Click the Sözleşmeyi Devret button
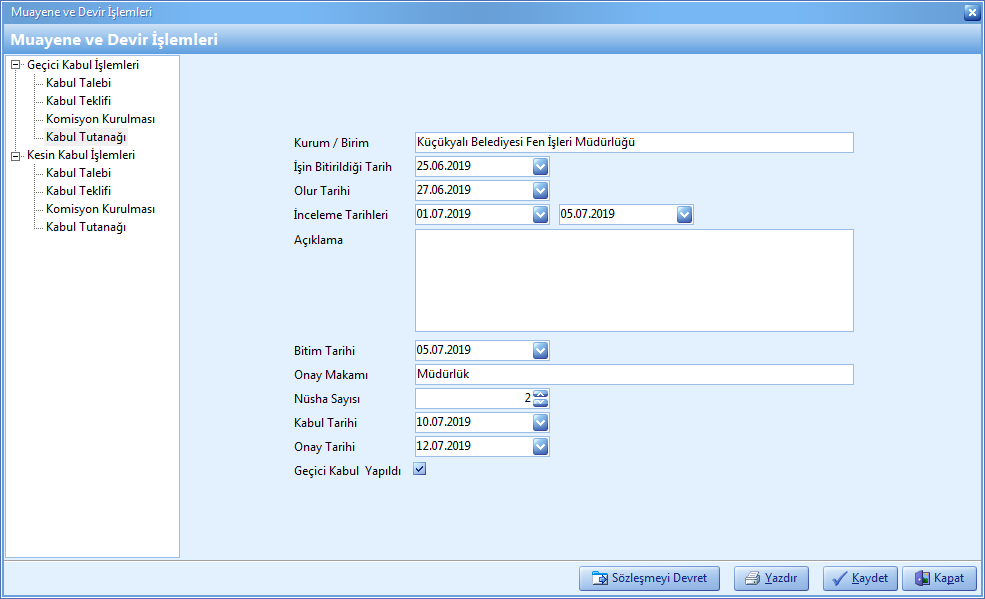Viewport: 985px width, 599px height. [x=649, y=579]
